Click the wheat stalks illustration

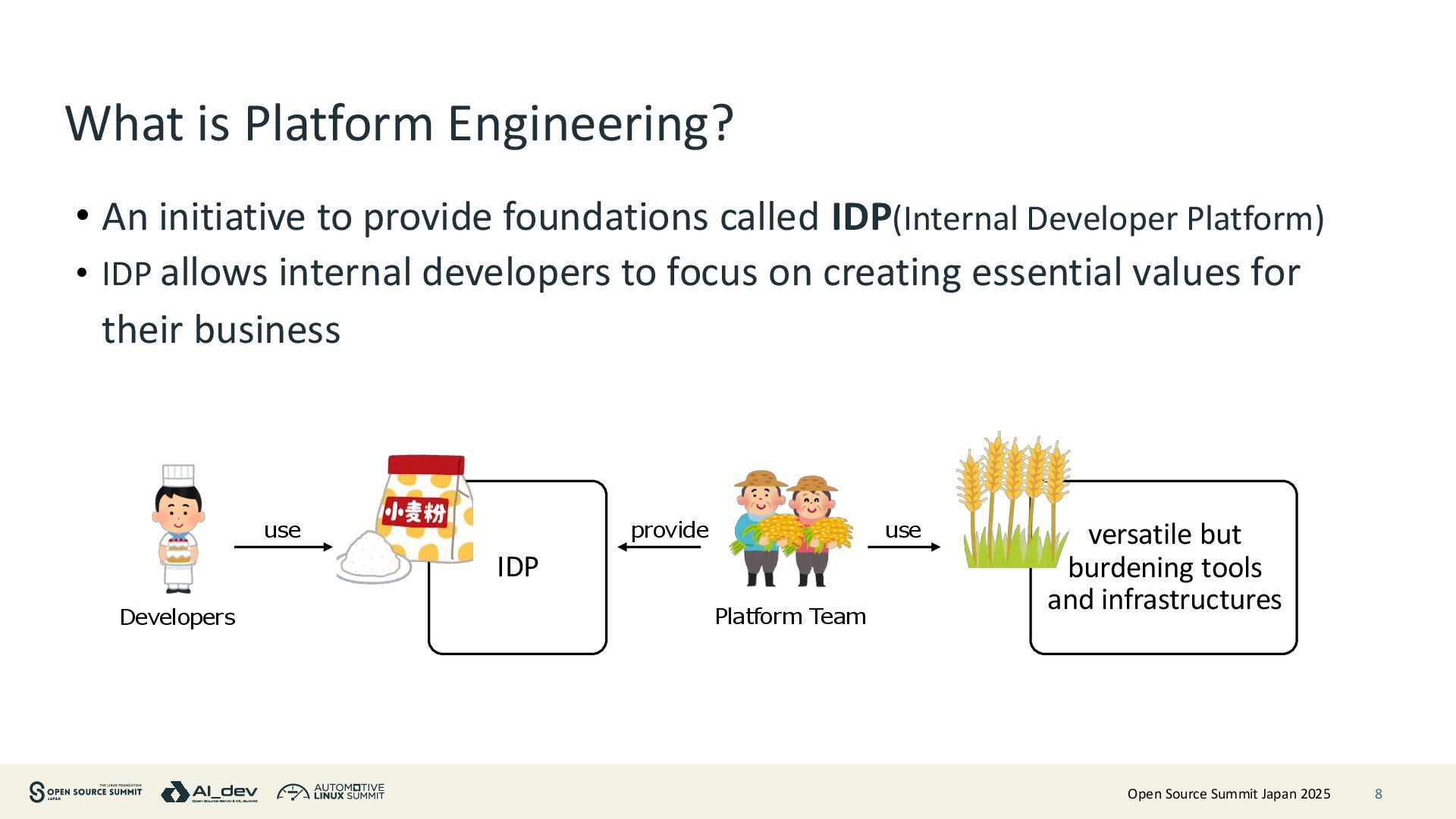coord(1013,500)
